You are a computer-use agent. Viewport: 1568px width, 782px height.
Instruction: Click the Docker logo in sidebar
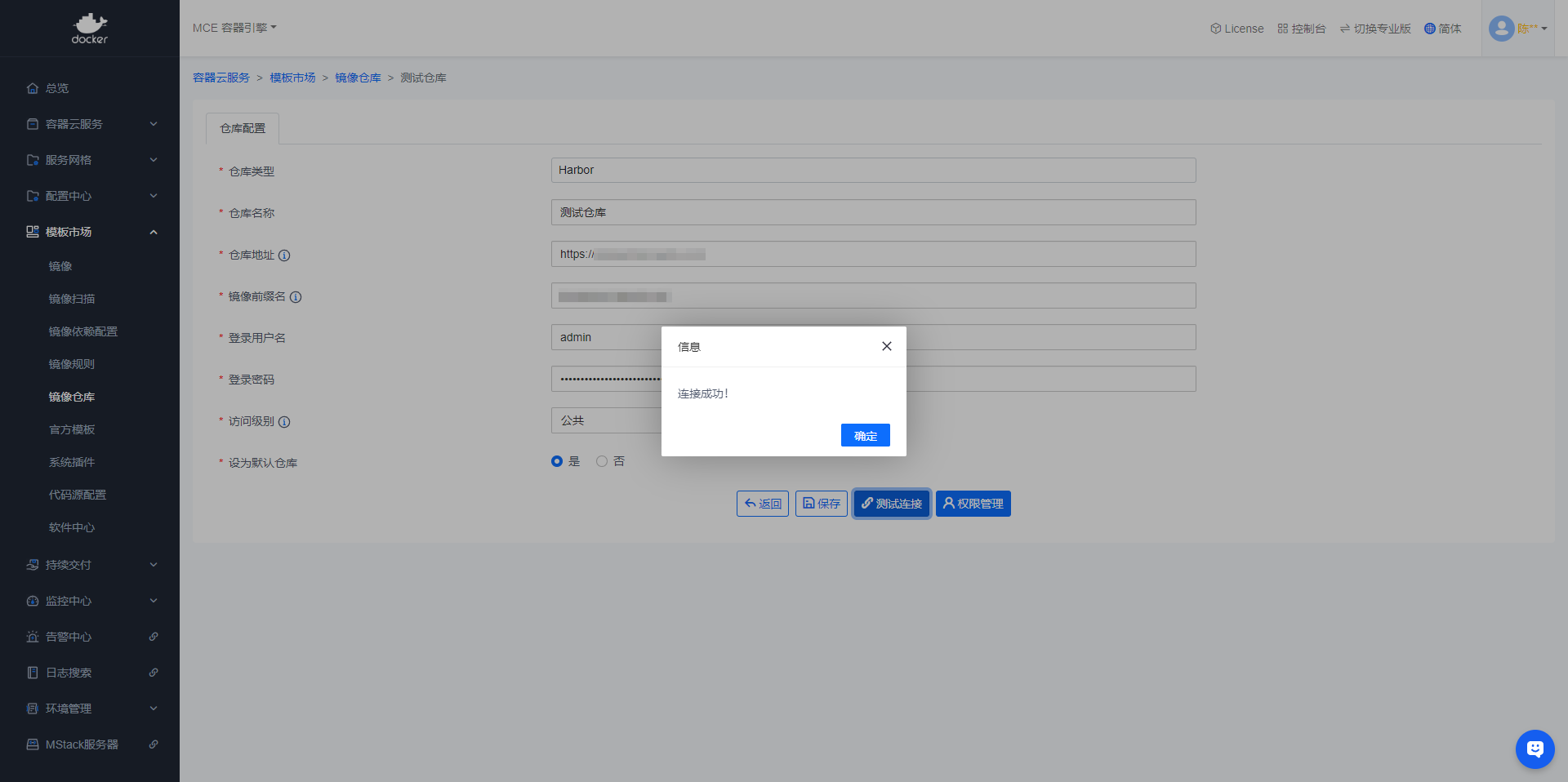click(90, 29)
